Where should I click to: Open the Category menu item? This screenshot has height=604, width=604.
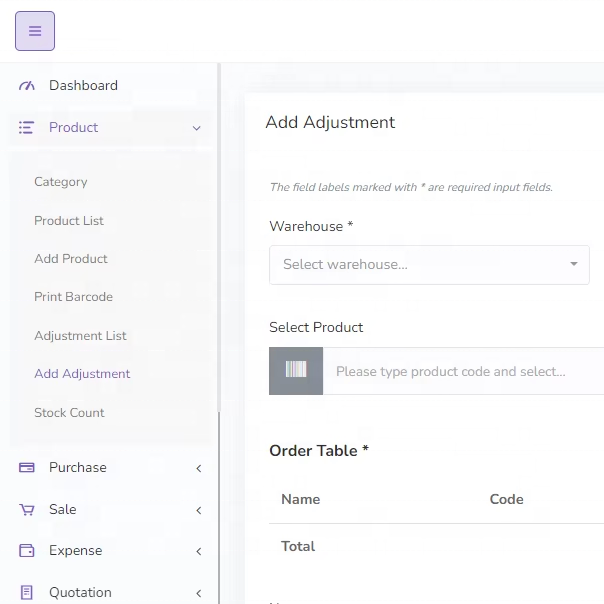(x=61, y=182)
